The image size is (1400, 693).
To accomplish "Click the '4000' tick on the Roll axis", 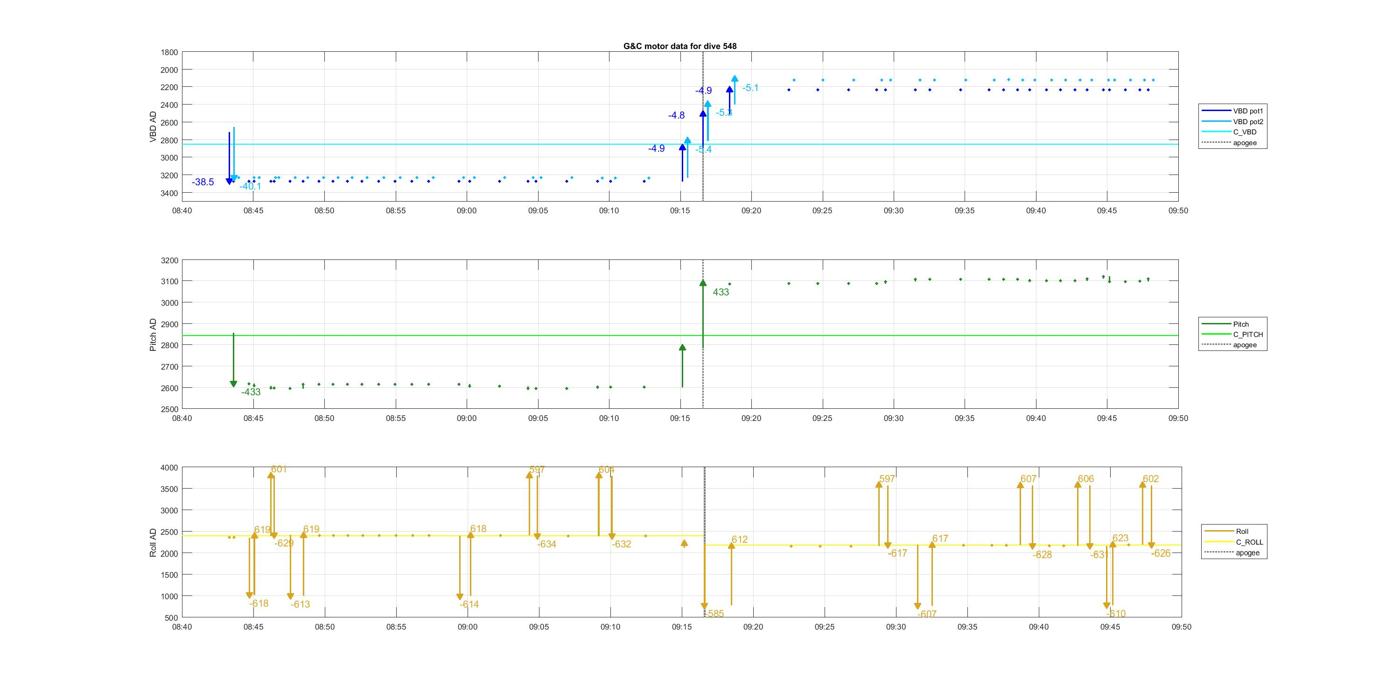I will [x=169, y=467].
